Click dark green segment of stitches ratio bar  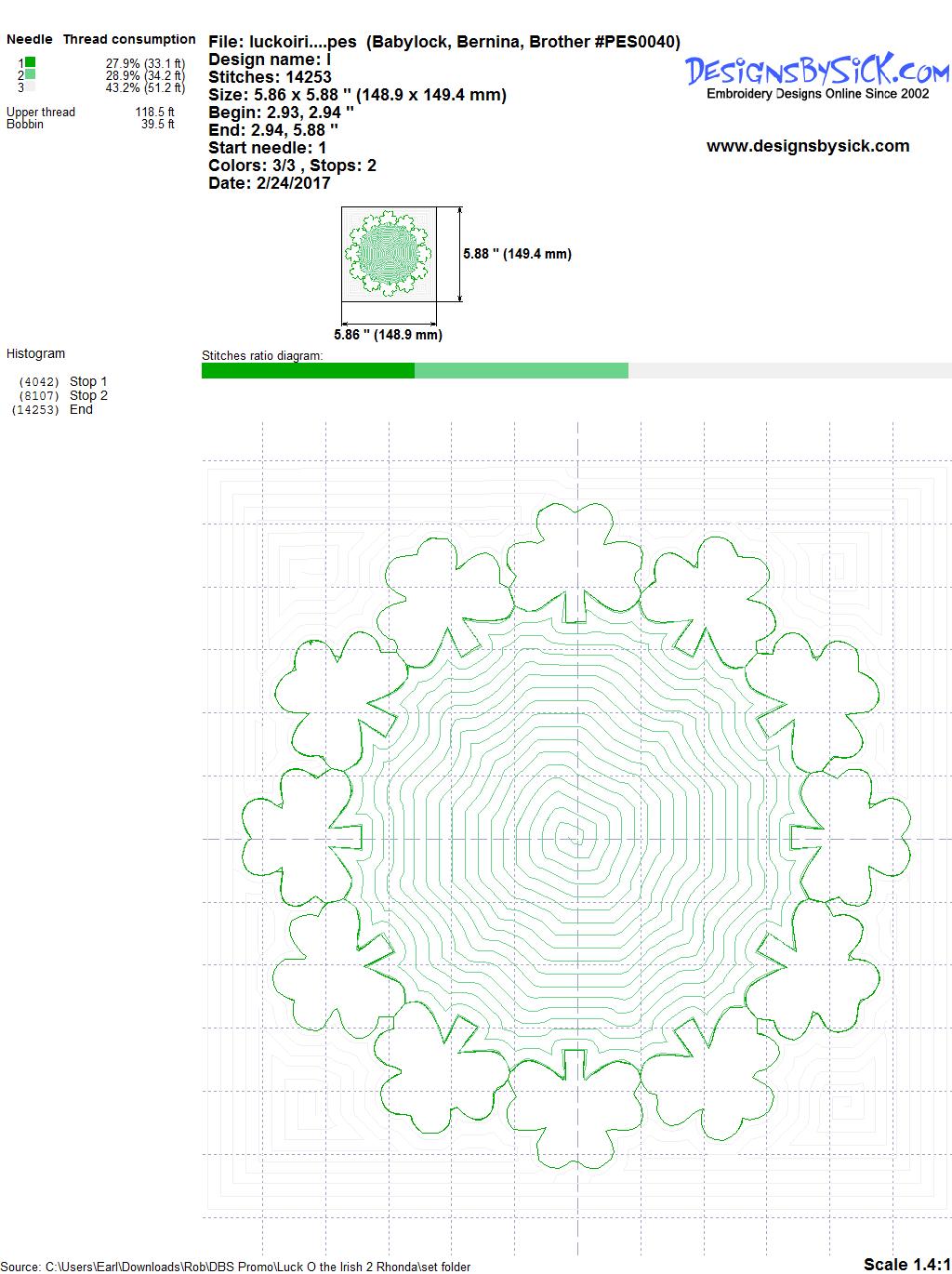(308, 371)
